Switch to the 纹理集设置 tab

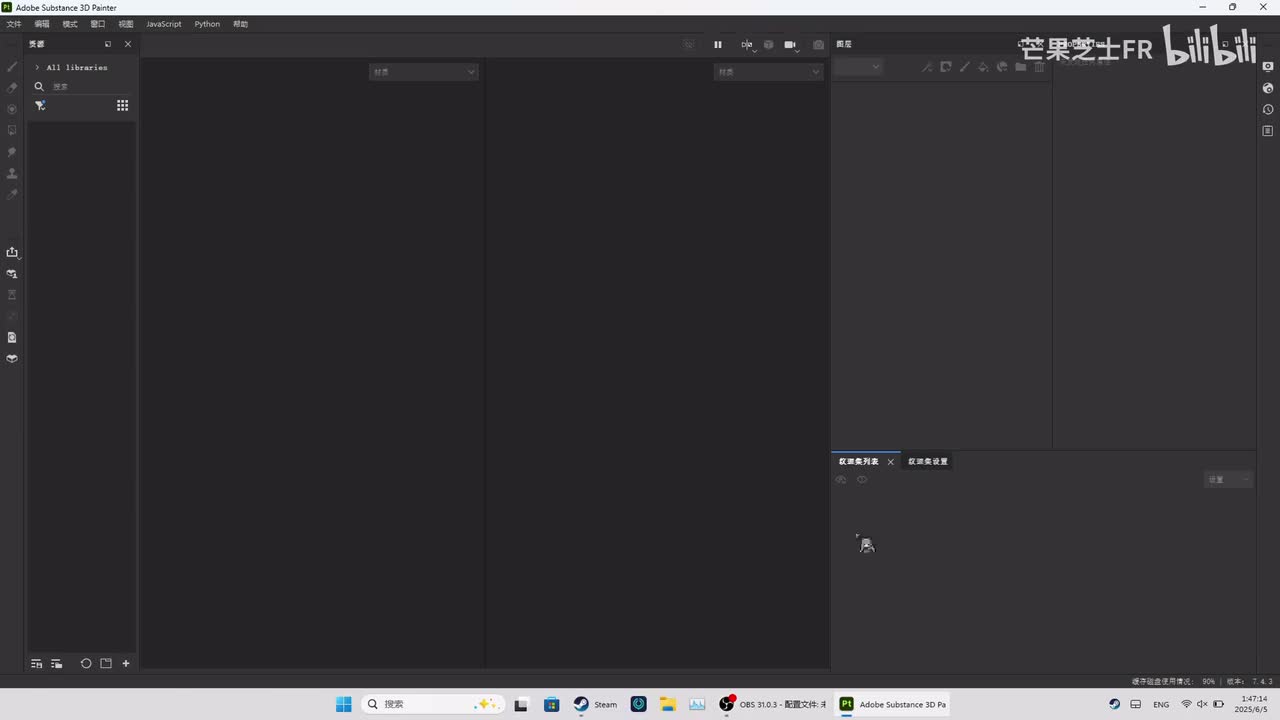pyautogui.click(x=927, y=461)
